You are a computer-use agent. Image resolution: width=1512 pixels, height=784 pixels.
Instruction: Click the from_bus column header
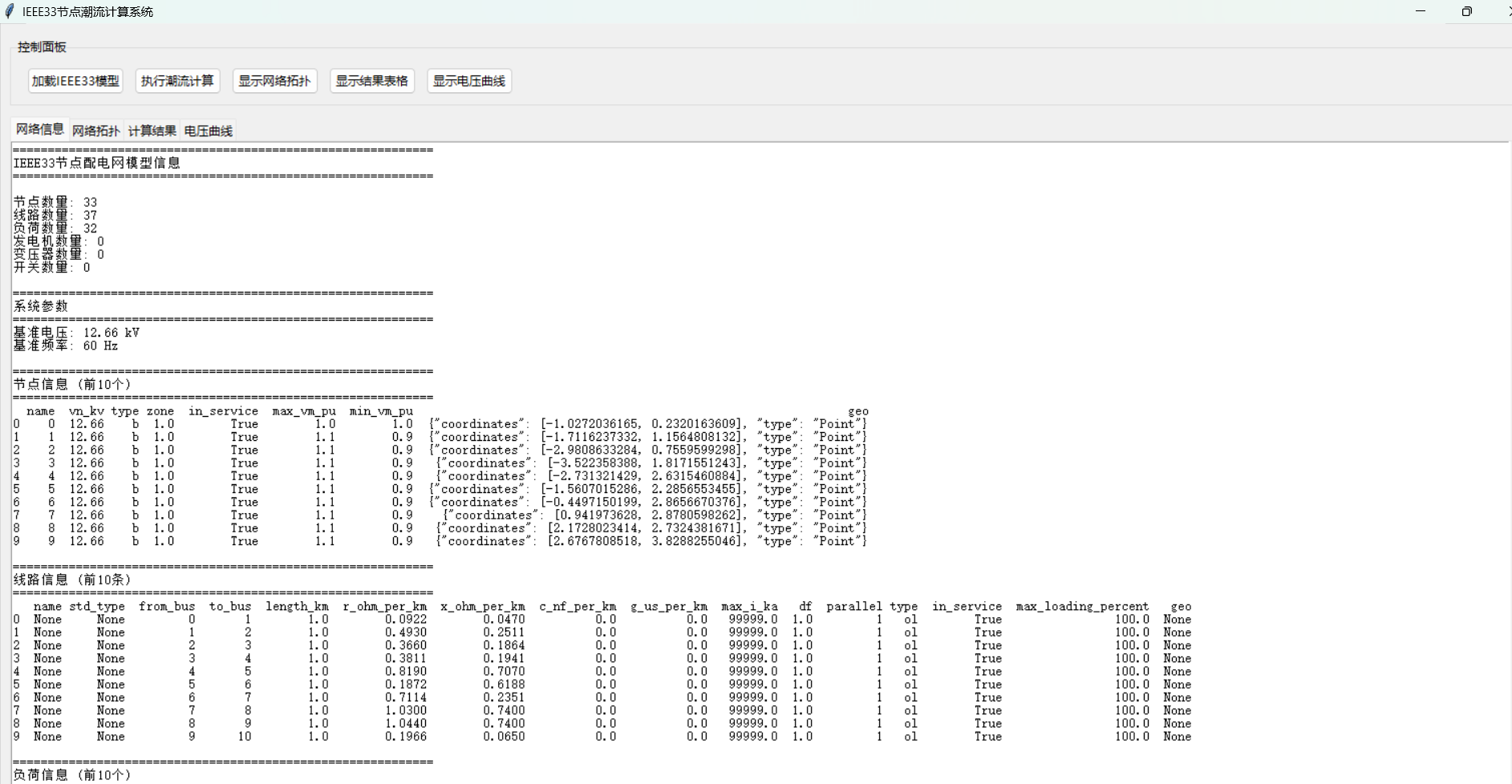tap(167, 607)
